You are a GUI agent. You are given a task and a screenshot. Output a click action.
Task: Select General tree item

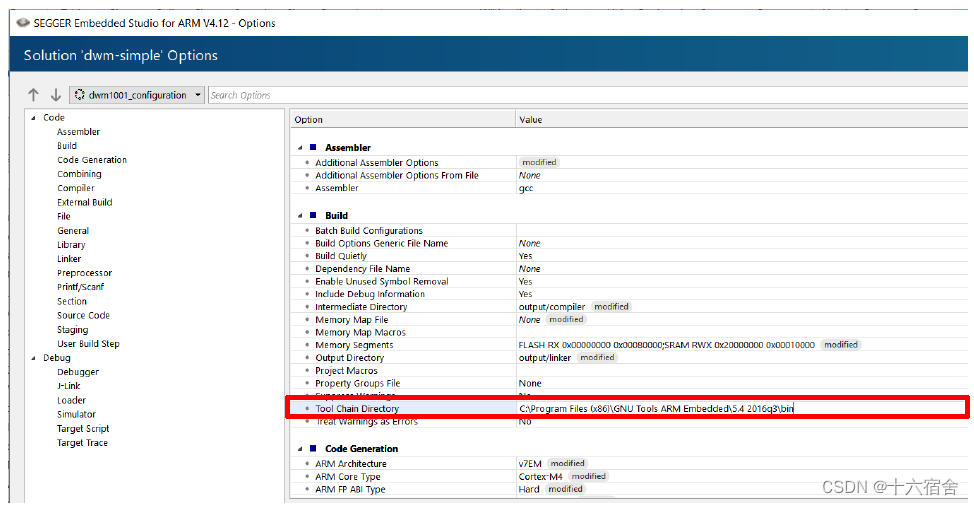coord(73,231)
